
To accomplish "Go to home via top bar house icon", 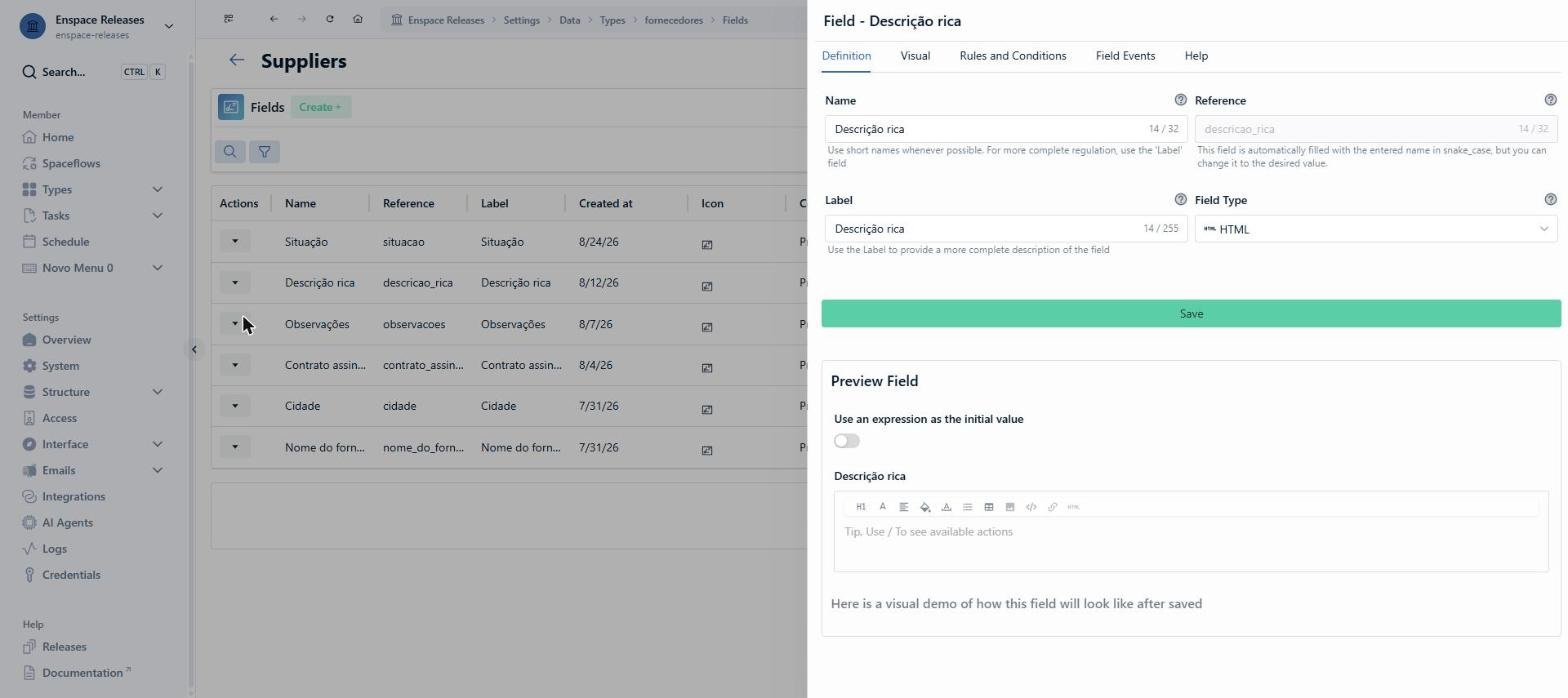I will pyautogui.click(x=357, y=19).
